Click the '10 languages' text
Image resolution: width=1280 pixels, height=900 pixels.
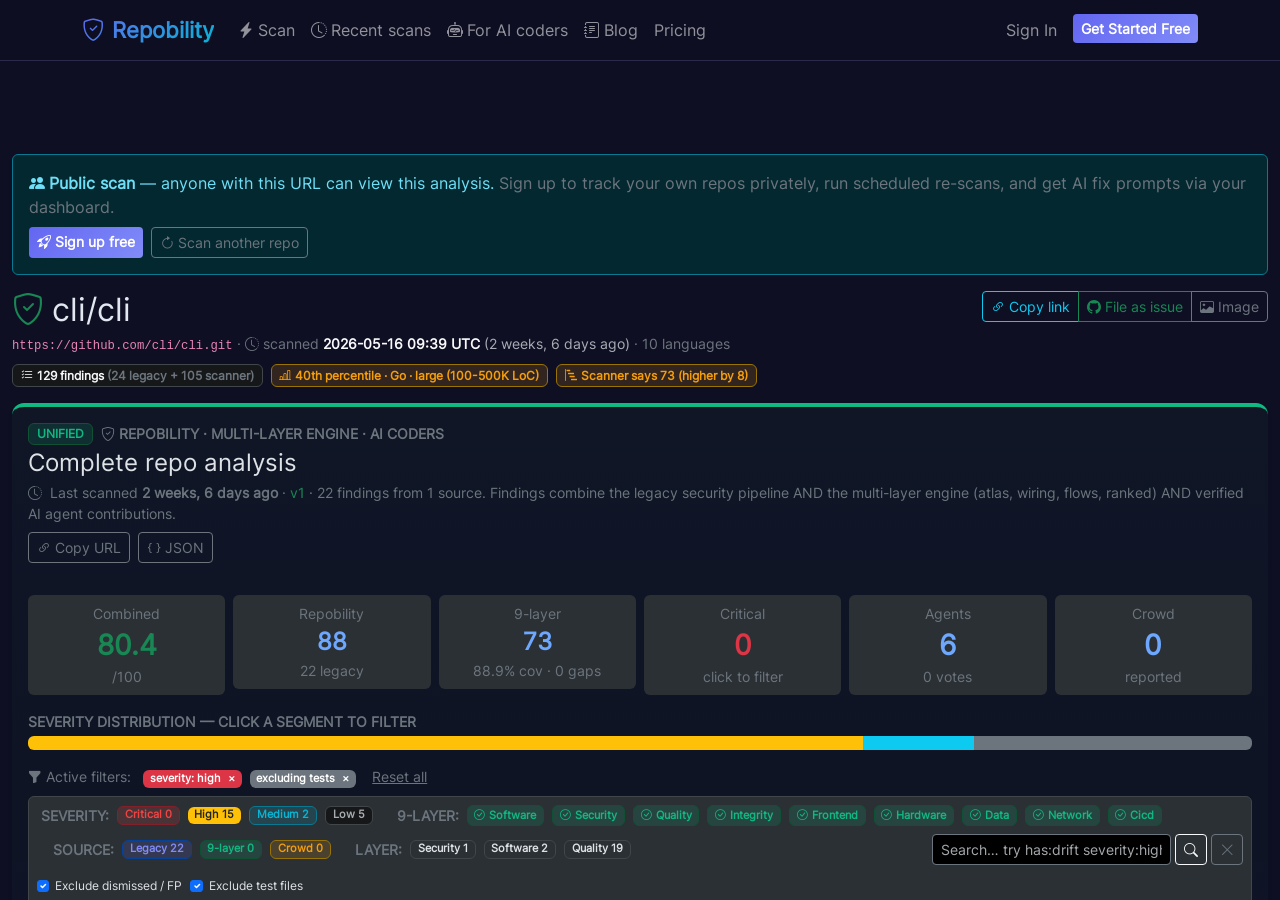pyautogui.click(x=686, y=344)
